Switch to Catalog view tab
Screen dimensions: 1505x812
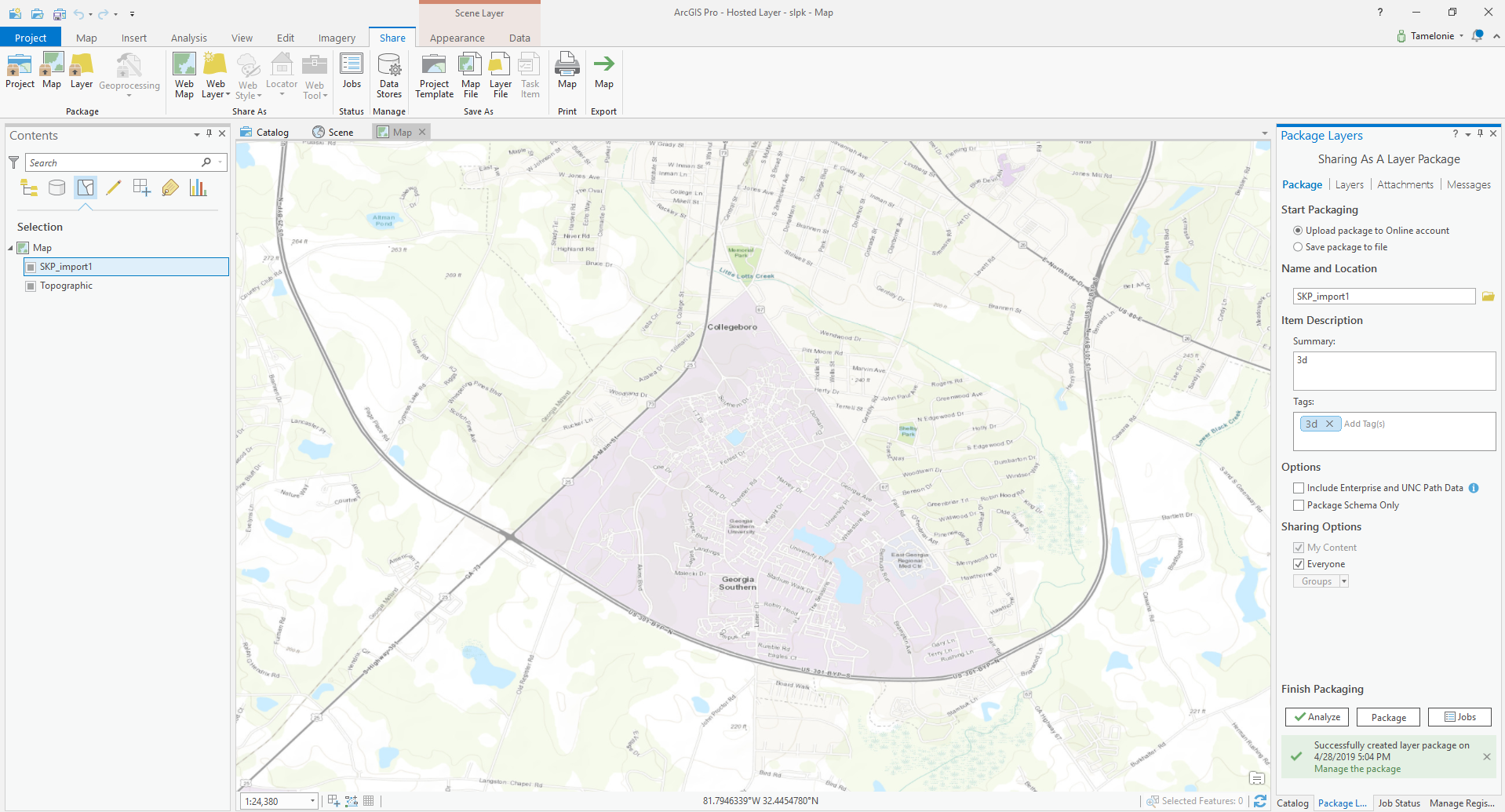click(265, 133)
